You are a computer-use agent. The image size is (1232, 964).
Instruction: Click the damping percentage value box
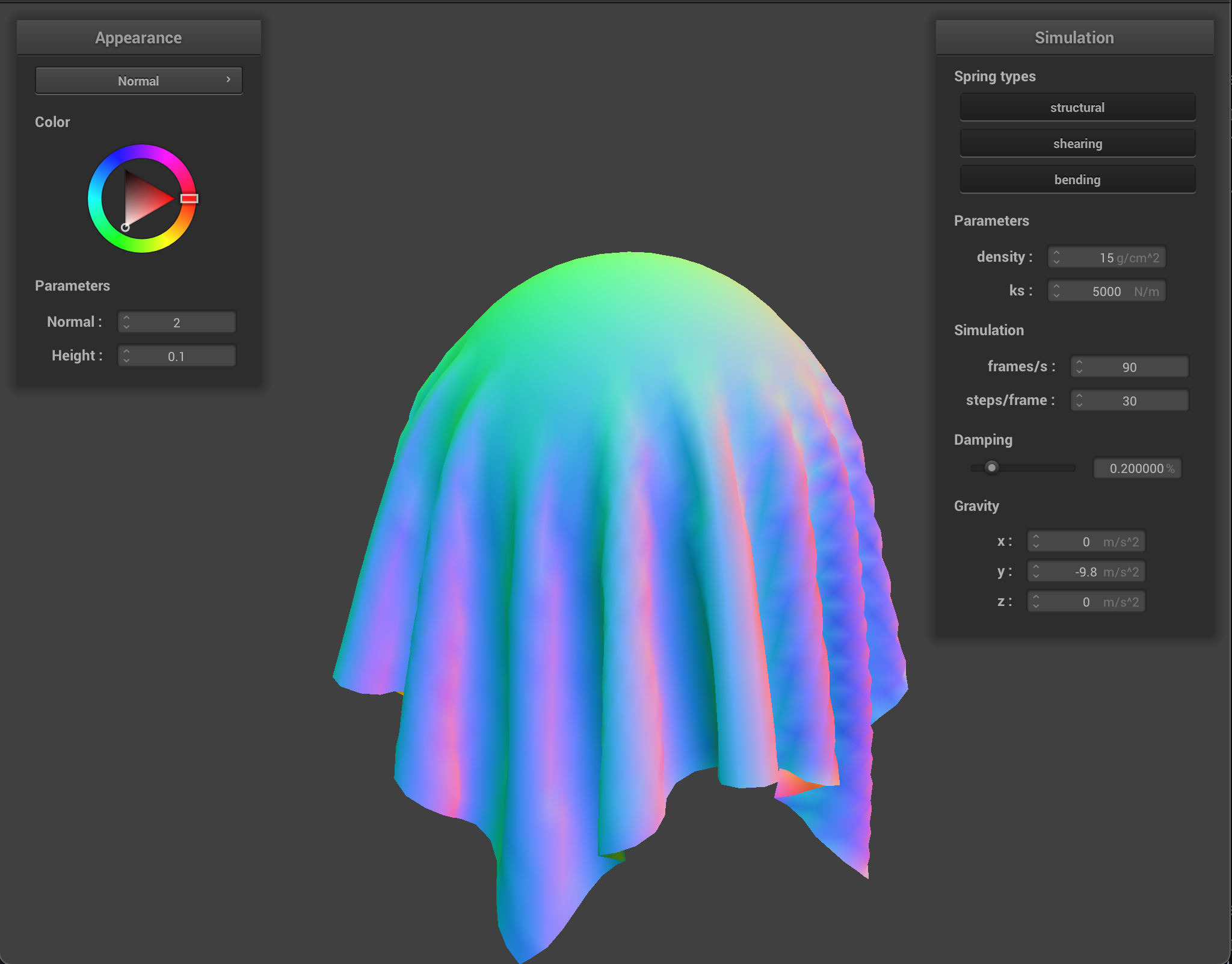click(1136, 468)
